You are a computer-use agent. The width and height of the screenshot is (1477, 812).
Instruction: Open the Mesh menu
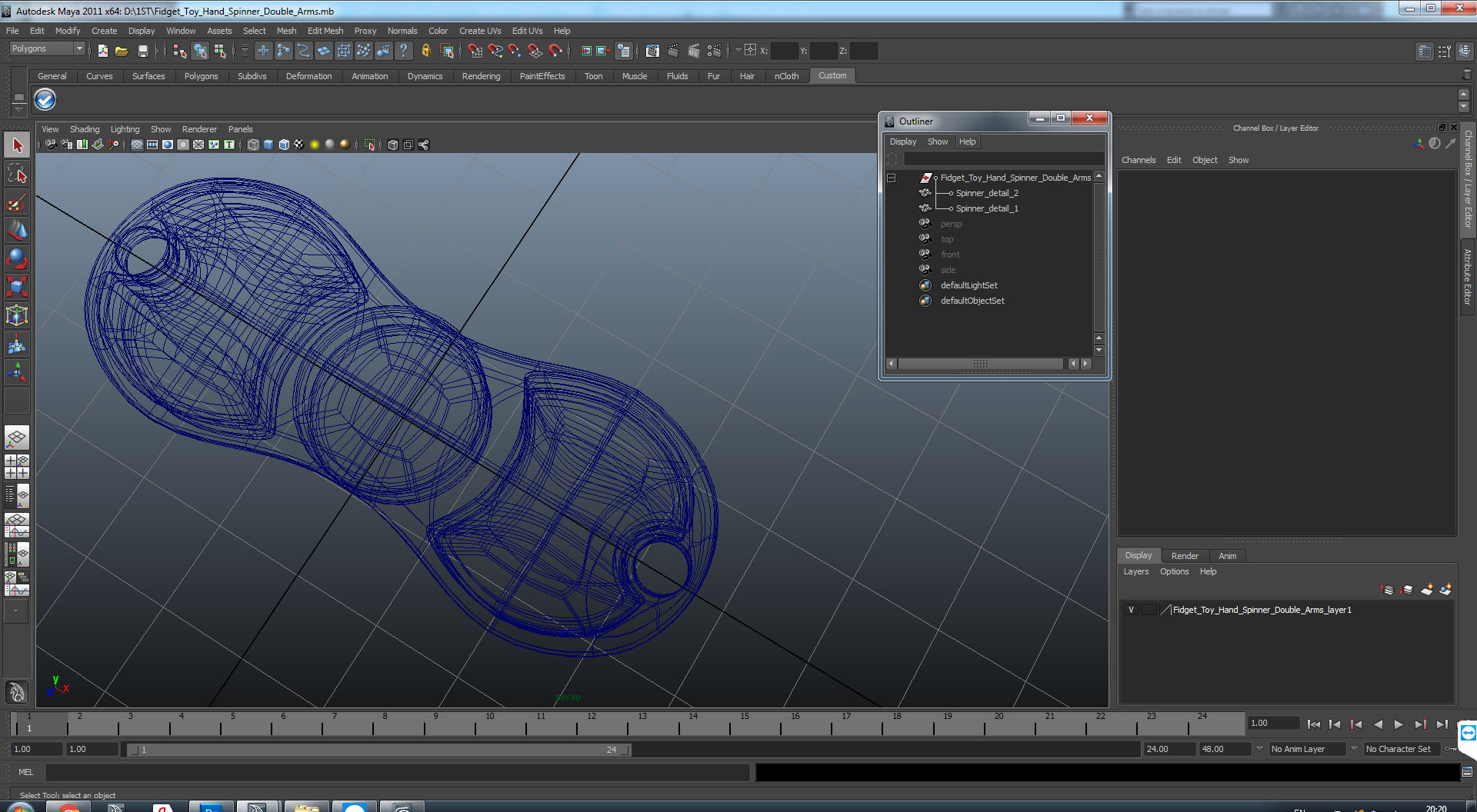pyautogui.click(x=286, y=31)
